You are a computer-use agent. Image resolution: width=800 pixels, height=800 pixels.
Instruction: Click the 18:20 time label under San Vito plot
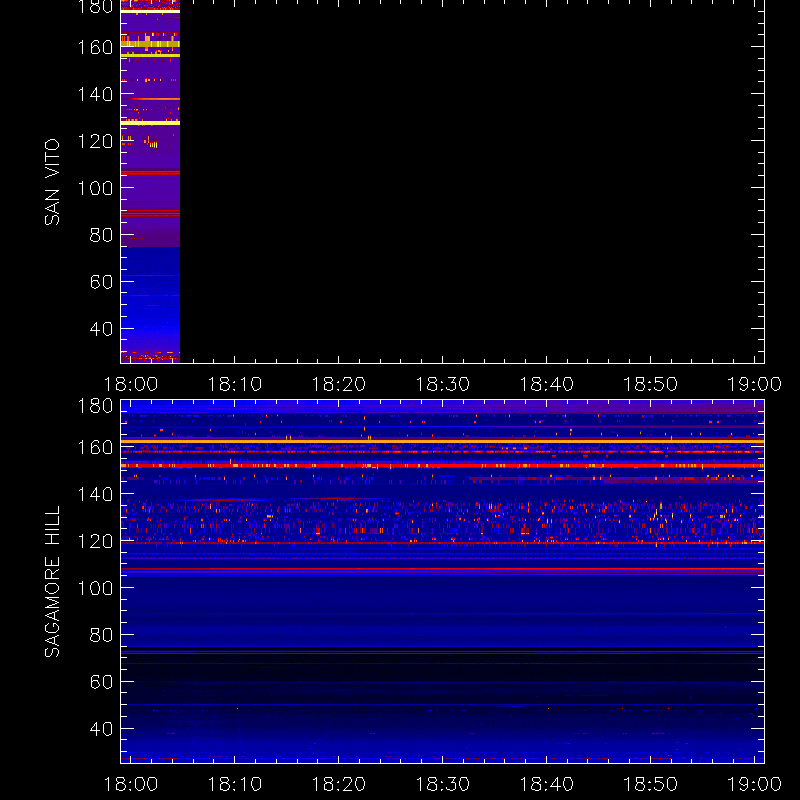[339, 384]
